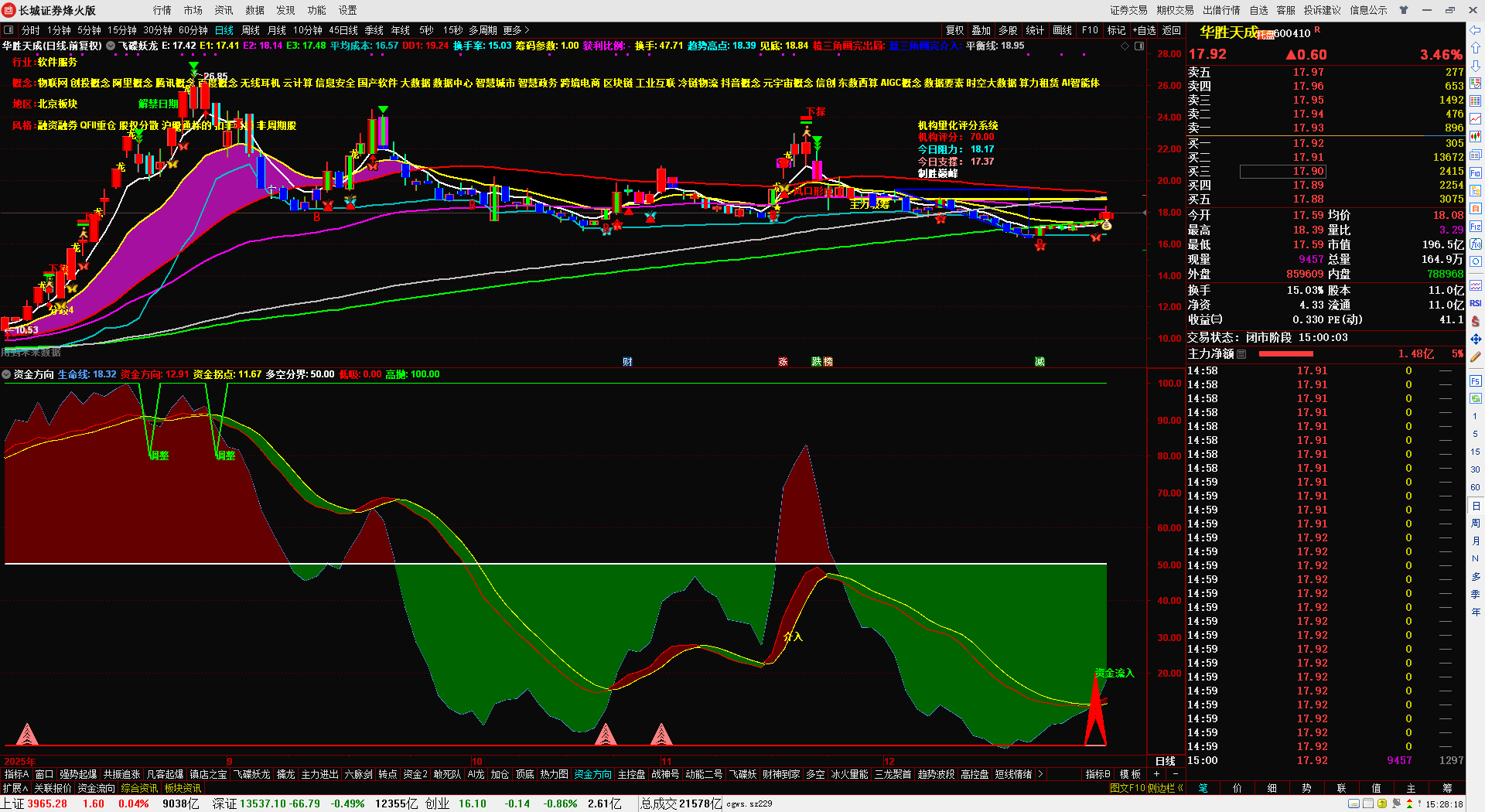The image size is (1485, 812).
Task: Click the 上证 3965.28 index in status bar
Action: point(35,803)
